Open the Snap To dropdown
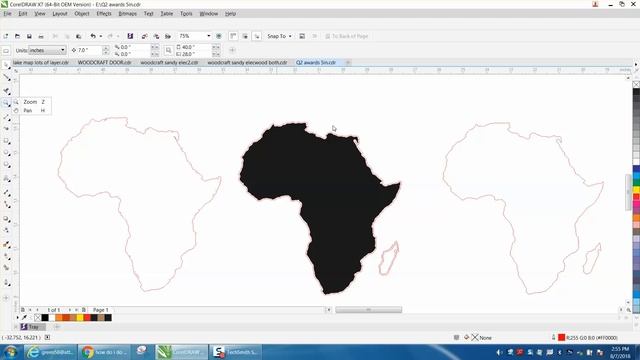 [x=280, y=36]
